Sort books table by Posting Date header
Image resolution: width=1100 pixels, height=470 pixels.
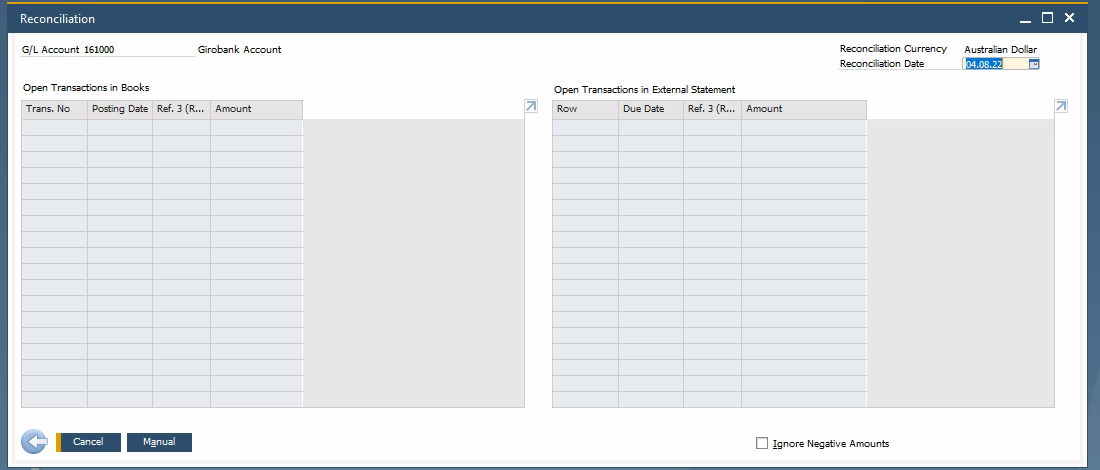click(120, 109)
